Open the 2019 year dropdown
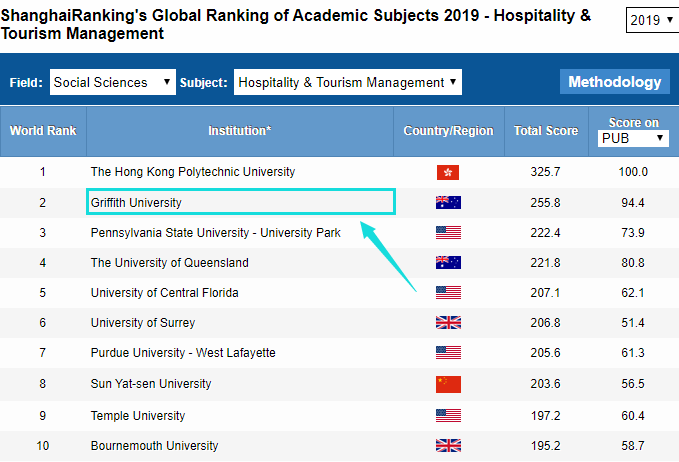 point(650,20)
